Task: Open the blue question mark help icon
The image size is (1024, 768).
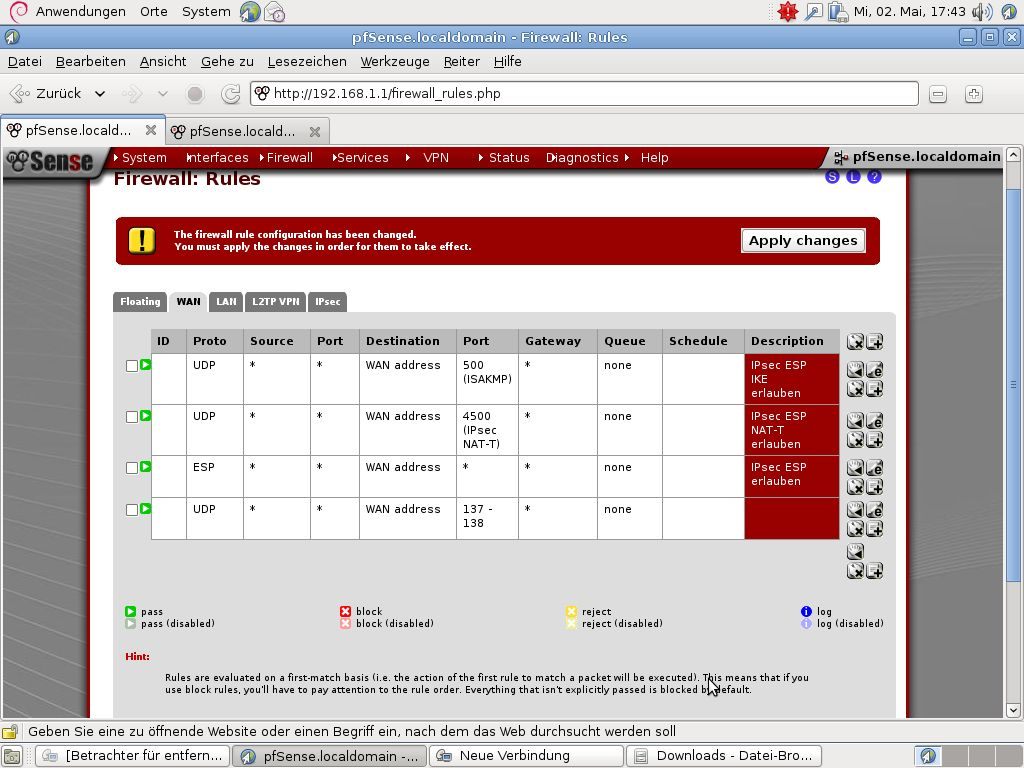Action: pyautogui.click(x=874, y=176)
